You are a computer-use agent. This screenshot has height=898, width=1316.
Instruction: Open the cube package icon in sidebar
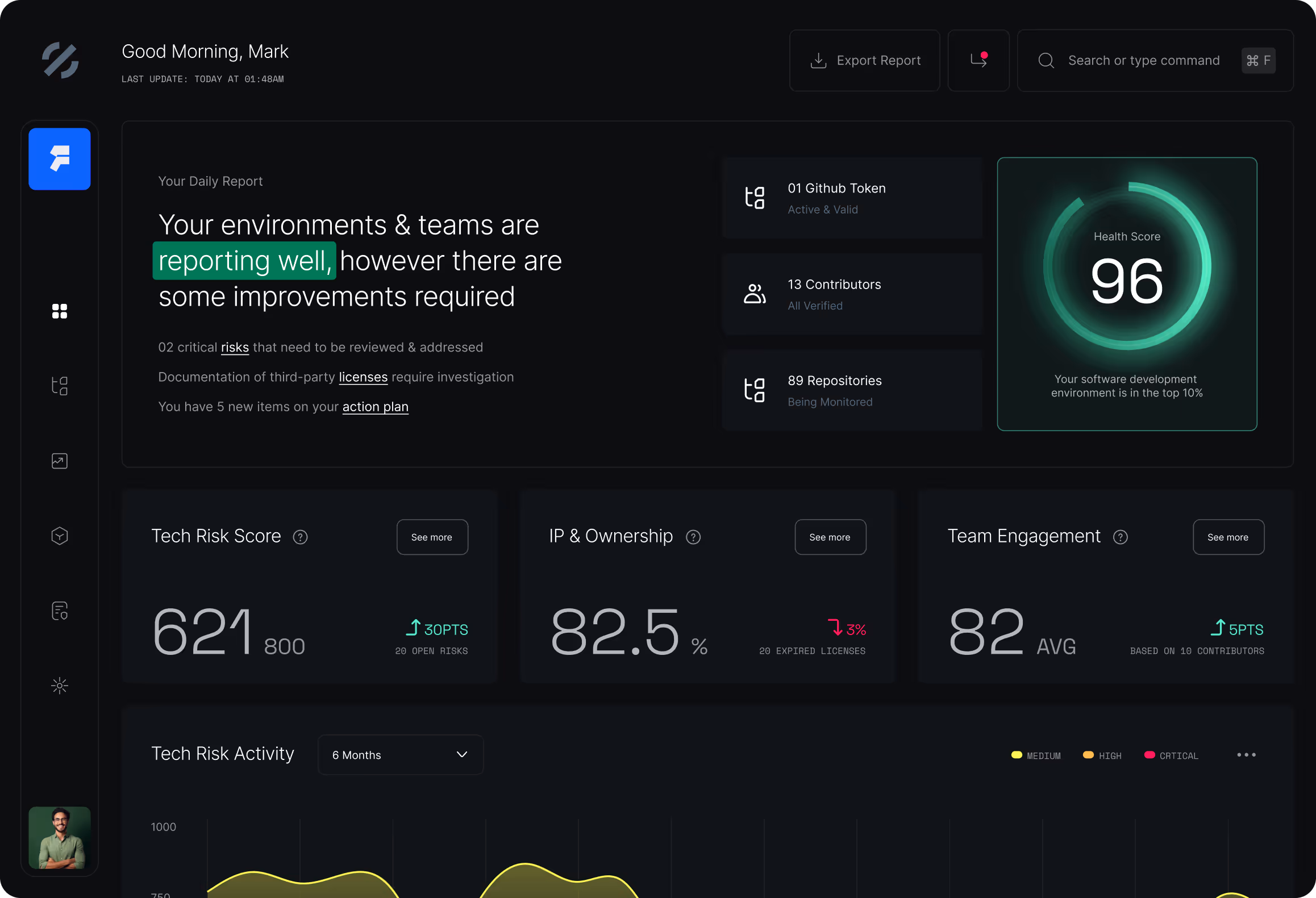pyautogui.click(x=60, y=536)
